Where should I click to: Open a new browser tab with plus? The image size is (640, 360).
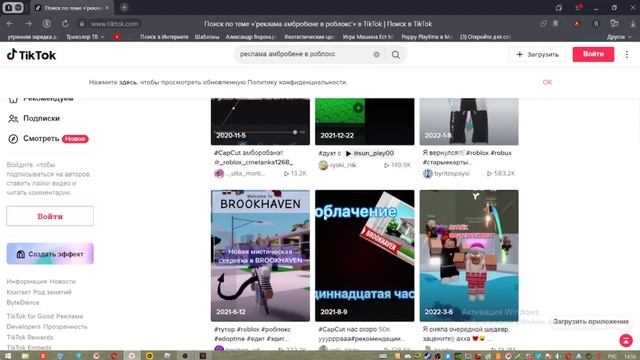click(124, 7)
